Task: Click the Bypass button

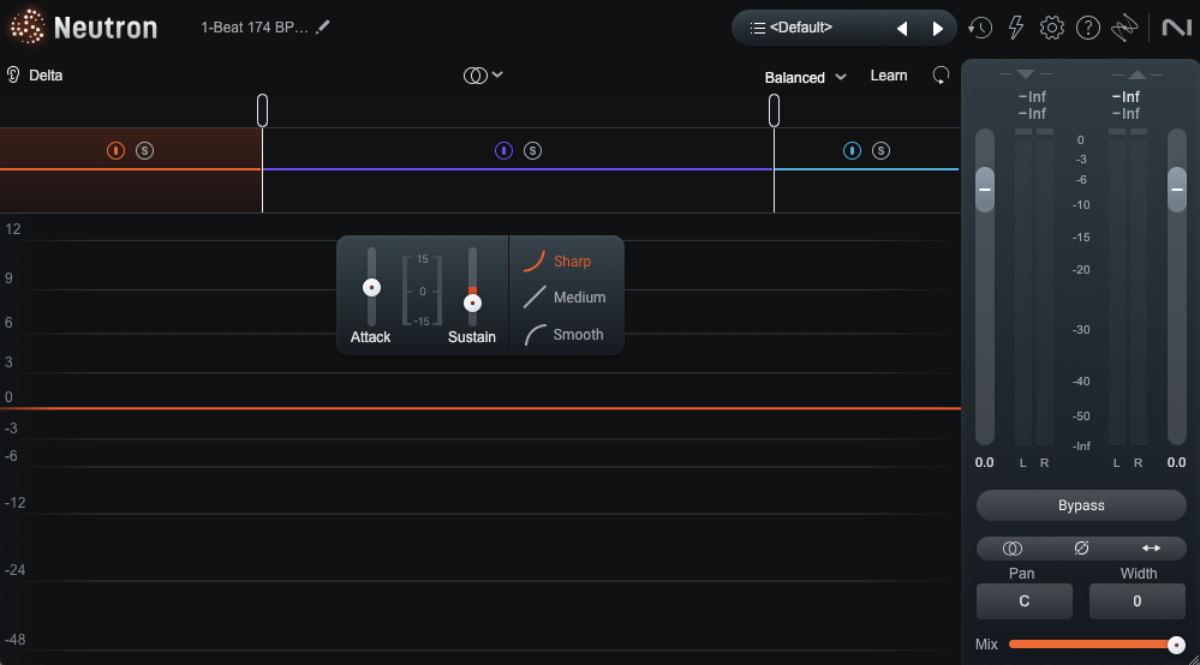Action: click(1081, 505)
